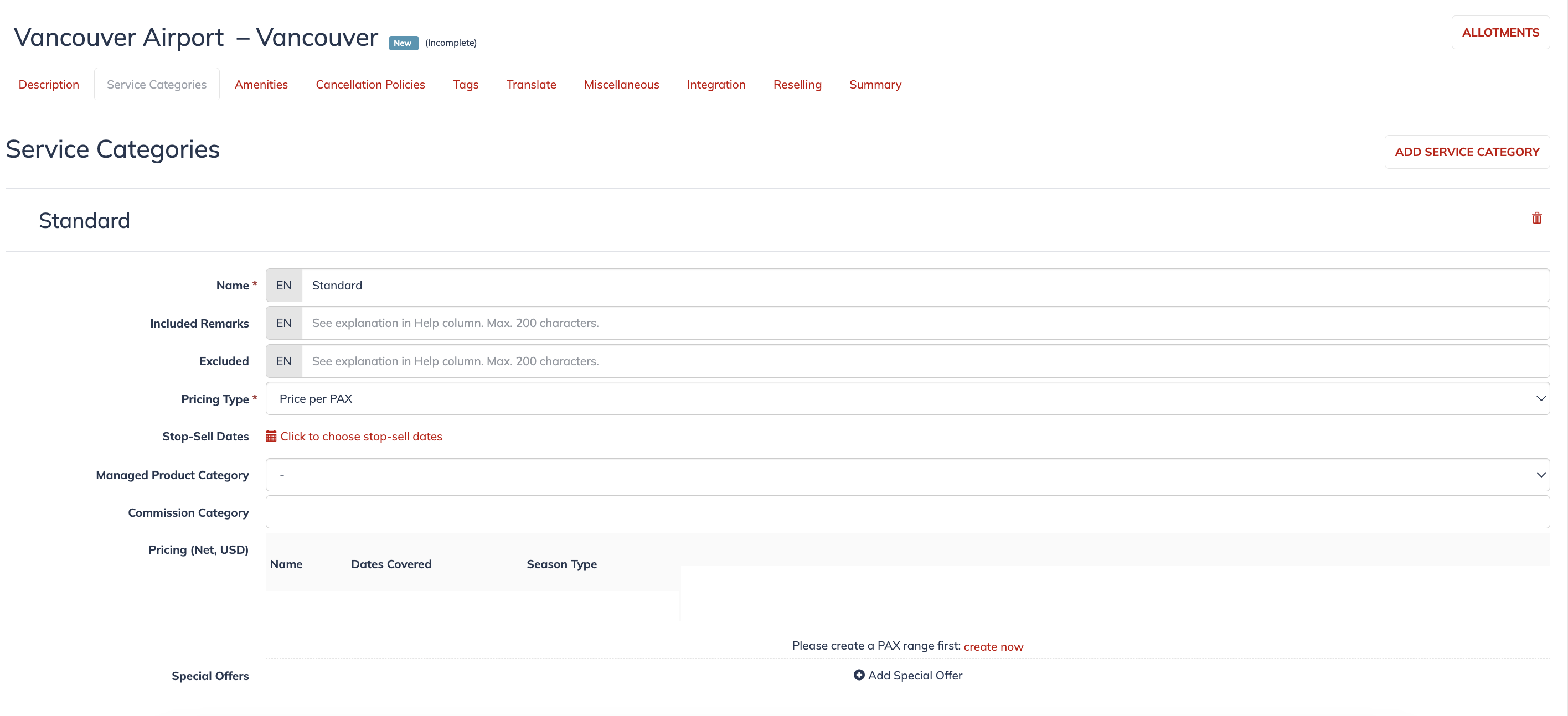
Task: Click the 'create now' PAX range link
Action: (x=993, y=646)
